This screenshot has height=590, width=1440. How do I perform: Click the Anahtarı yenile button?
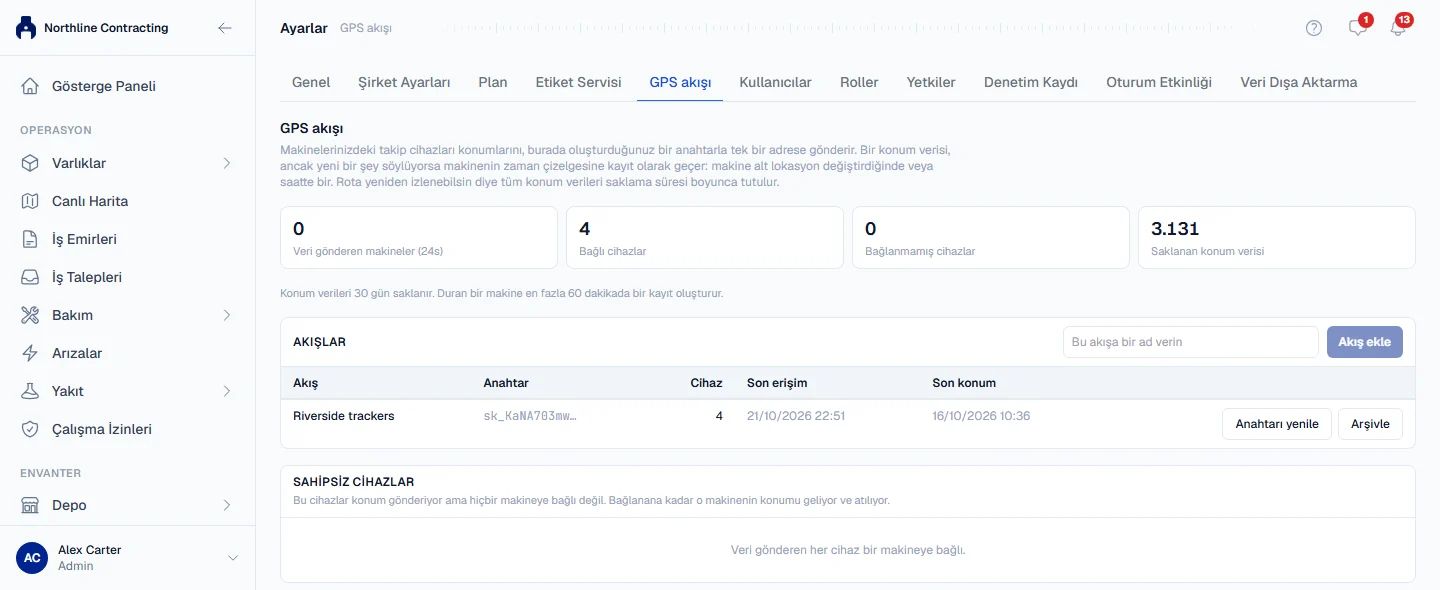click(x=1277, y=424)
